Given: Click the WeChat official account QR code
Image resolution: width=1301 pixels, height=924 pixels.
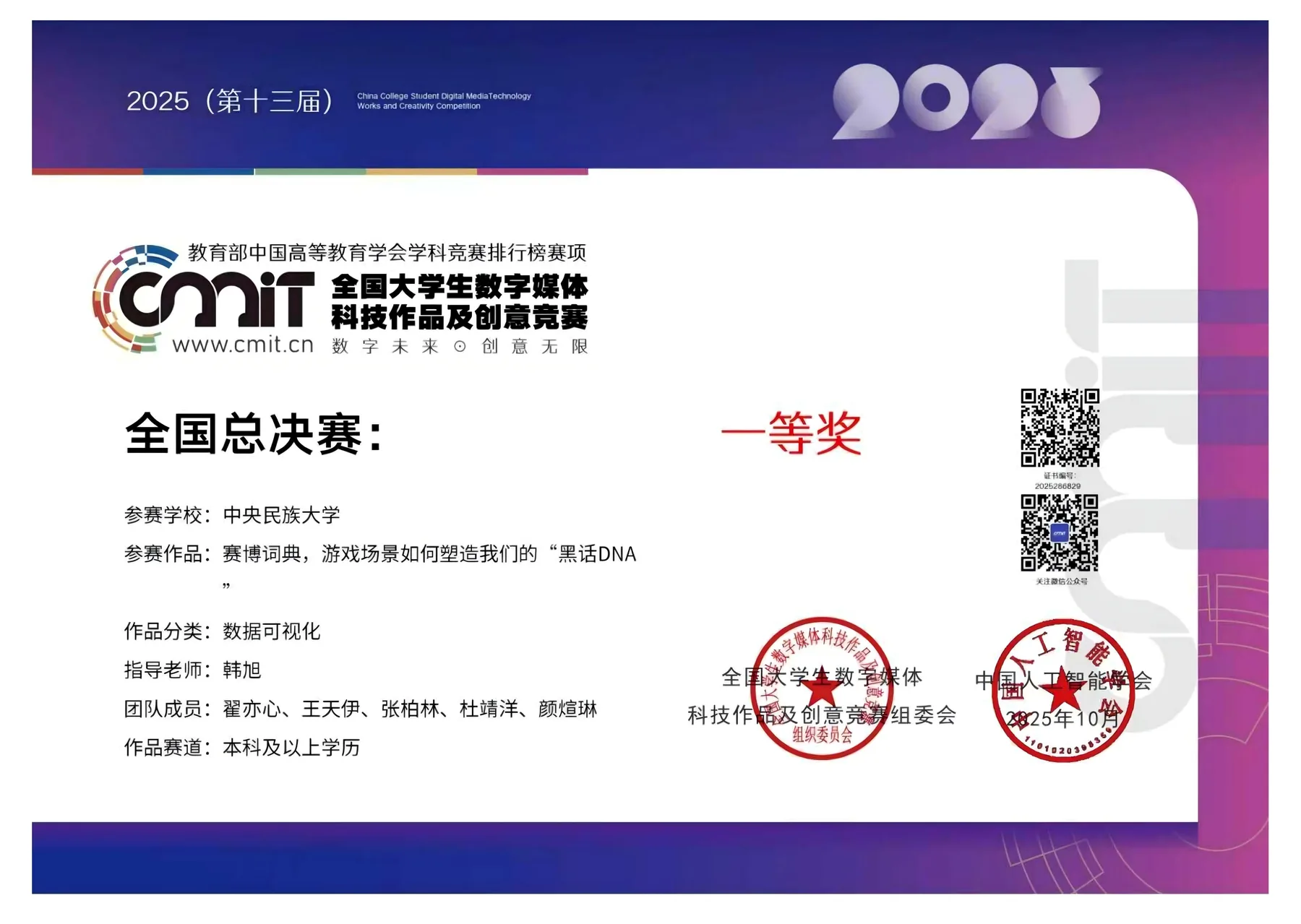Looking at the screenshot, I should pyautogui.click(x=1060, y=533).
